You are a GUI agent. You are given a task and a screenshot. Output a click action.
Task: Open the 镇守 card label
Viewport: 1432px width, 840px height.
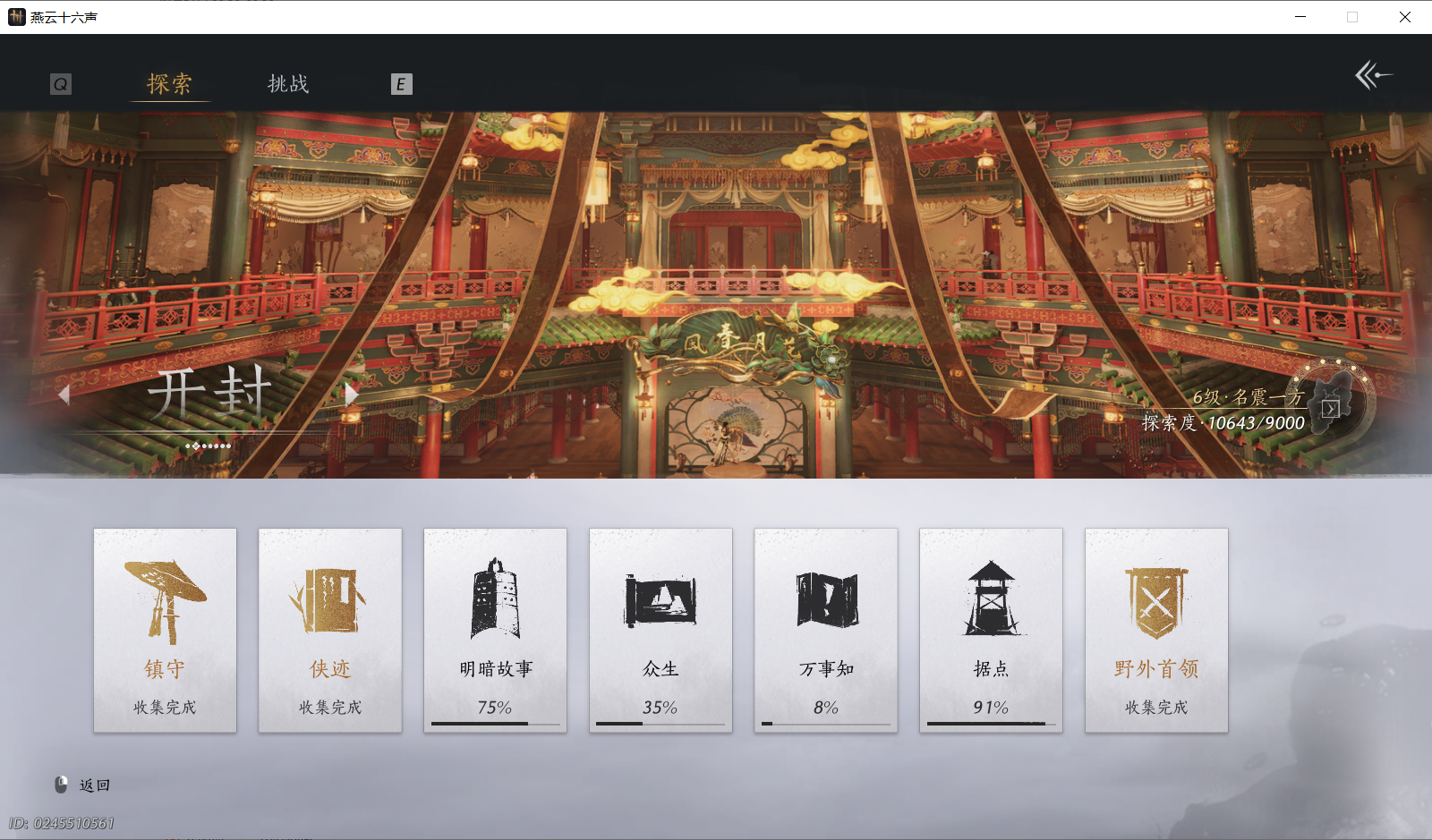[x=166, y=669]
